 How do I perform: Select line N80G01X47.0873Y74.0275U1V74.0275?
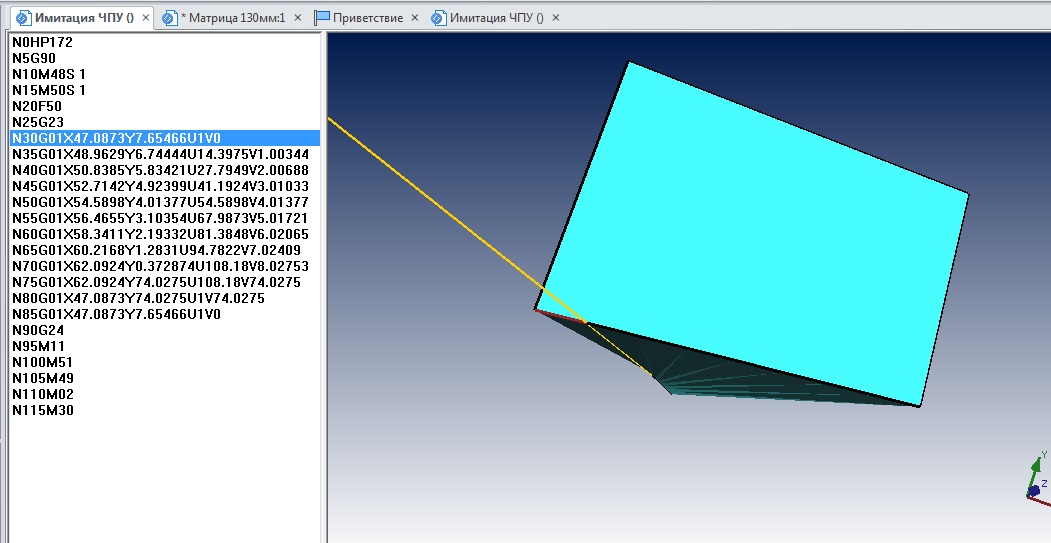[x=165, y=298]
